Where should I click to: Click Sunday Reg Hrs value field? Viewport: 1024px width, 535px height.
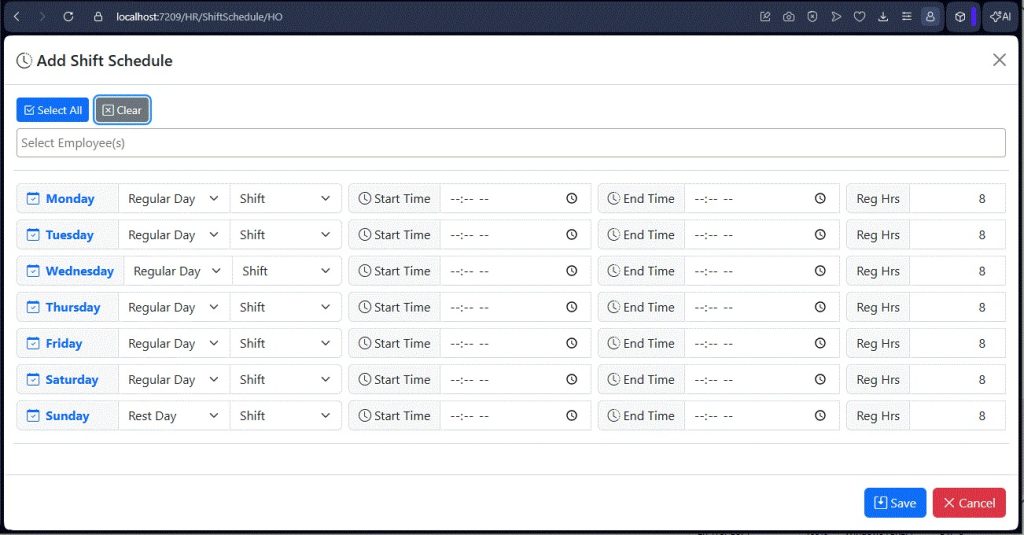[957, 415]
